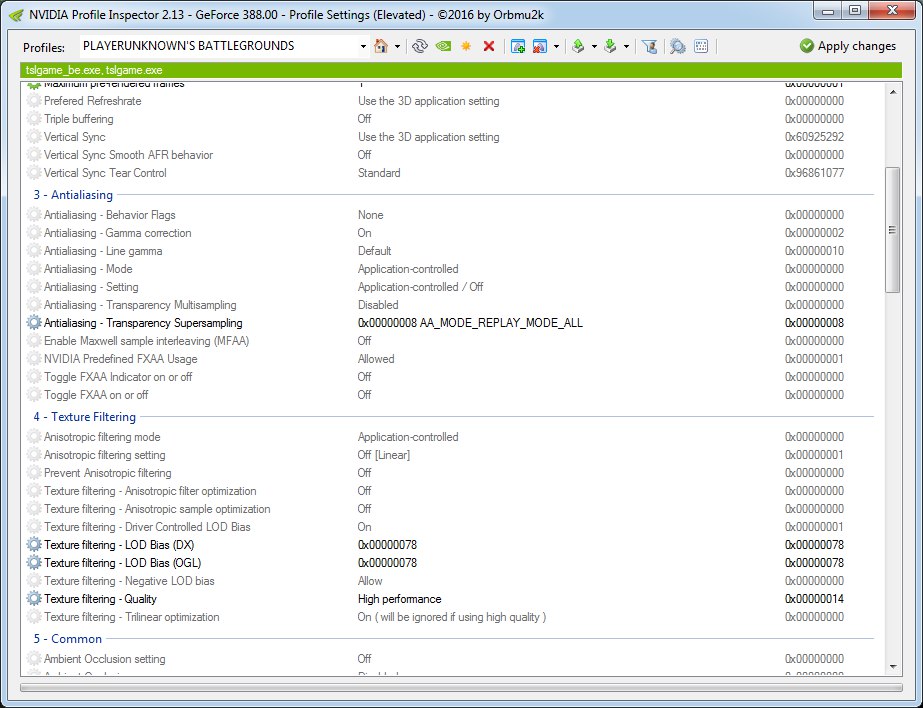923x708 pixels.
Task: Click the 'High performance' value
Action: tap(400, 599)
